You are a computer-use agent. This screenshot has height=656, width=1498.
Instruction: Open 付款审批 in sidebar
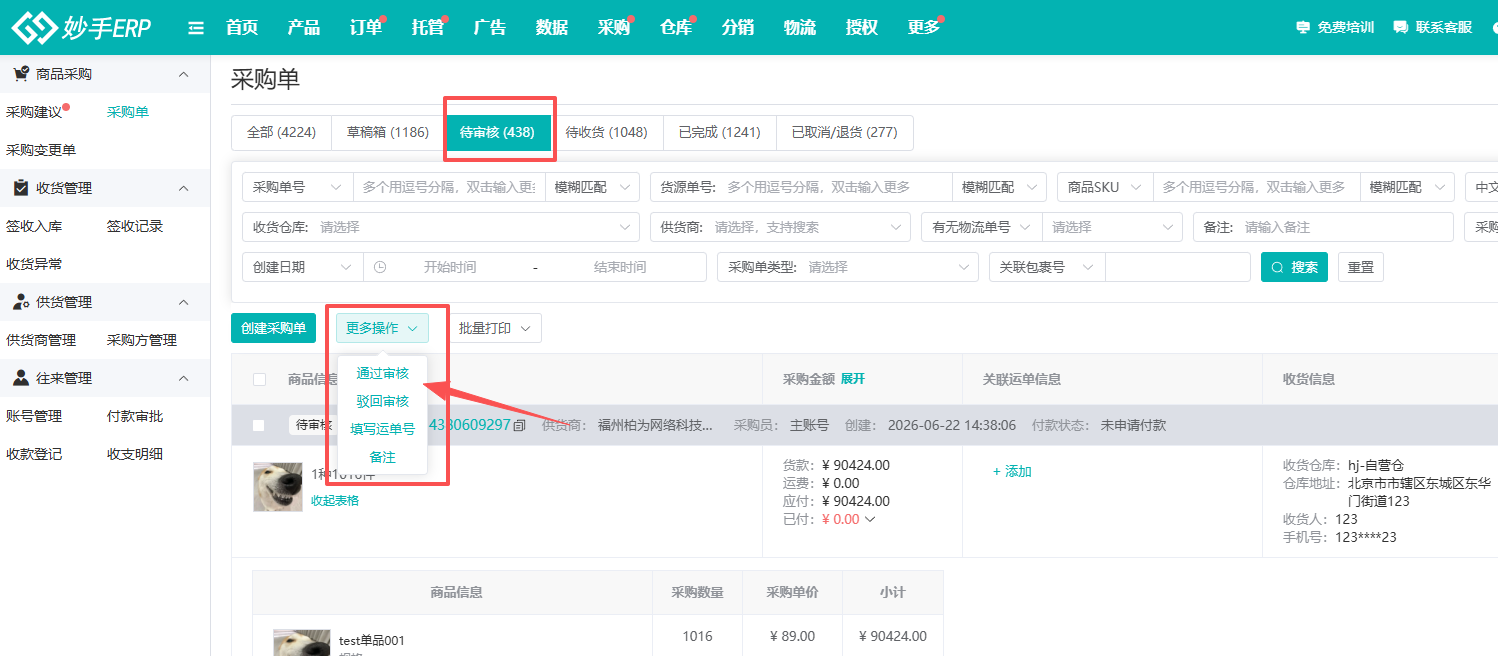pos(135,417)
